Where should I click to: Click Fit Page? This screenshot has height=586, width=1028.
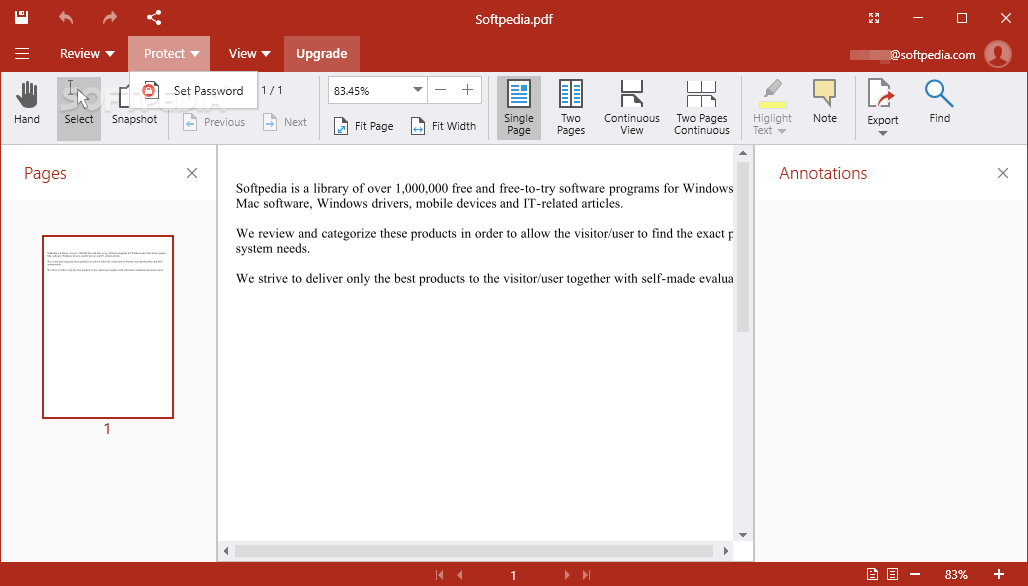click(364, 126)
